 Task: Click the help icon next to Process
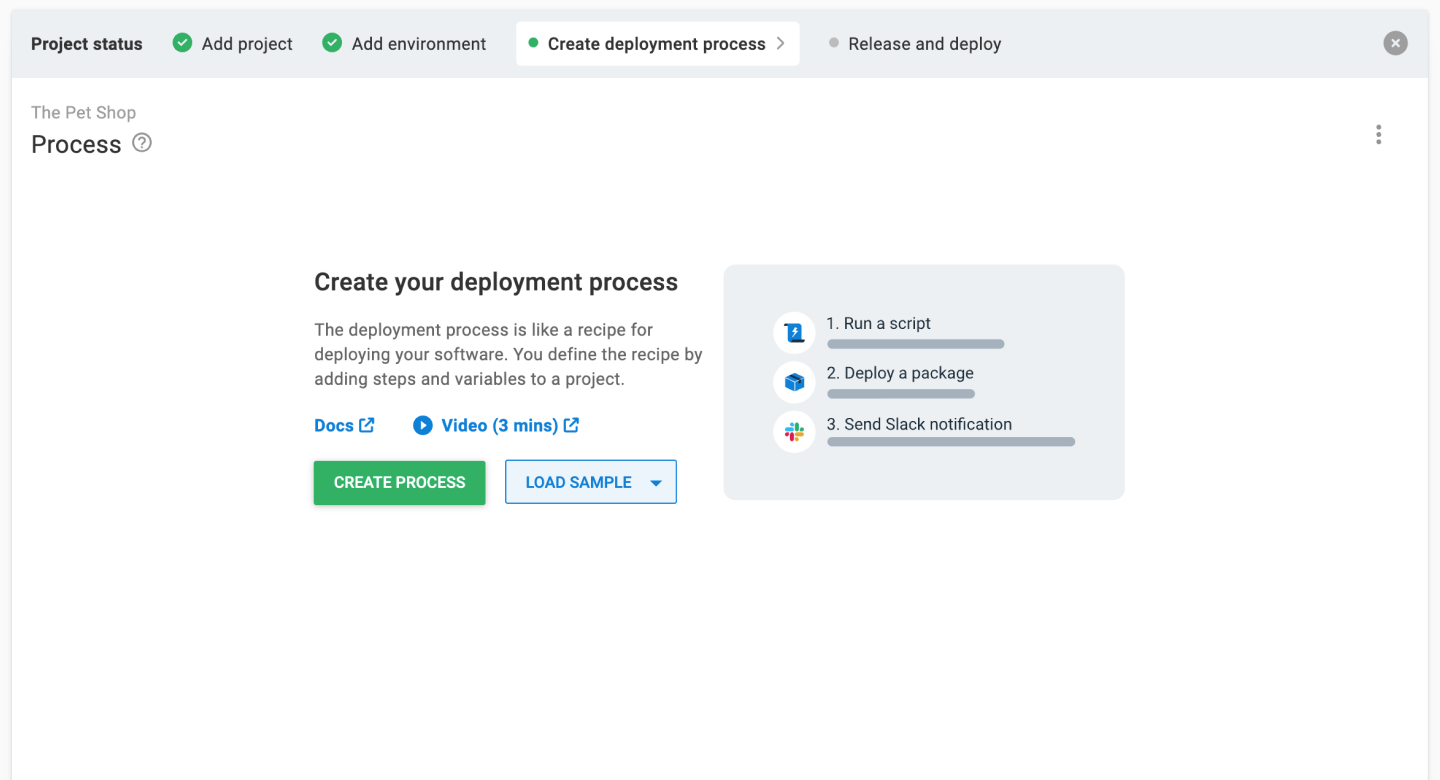point(141,143)
